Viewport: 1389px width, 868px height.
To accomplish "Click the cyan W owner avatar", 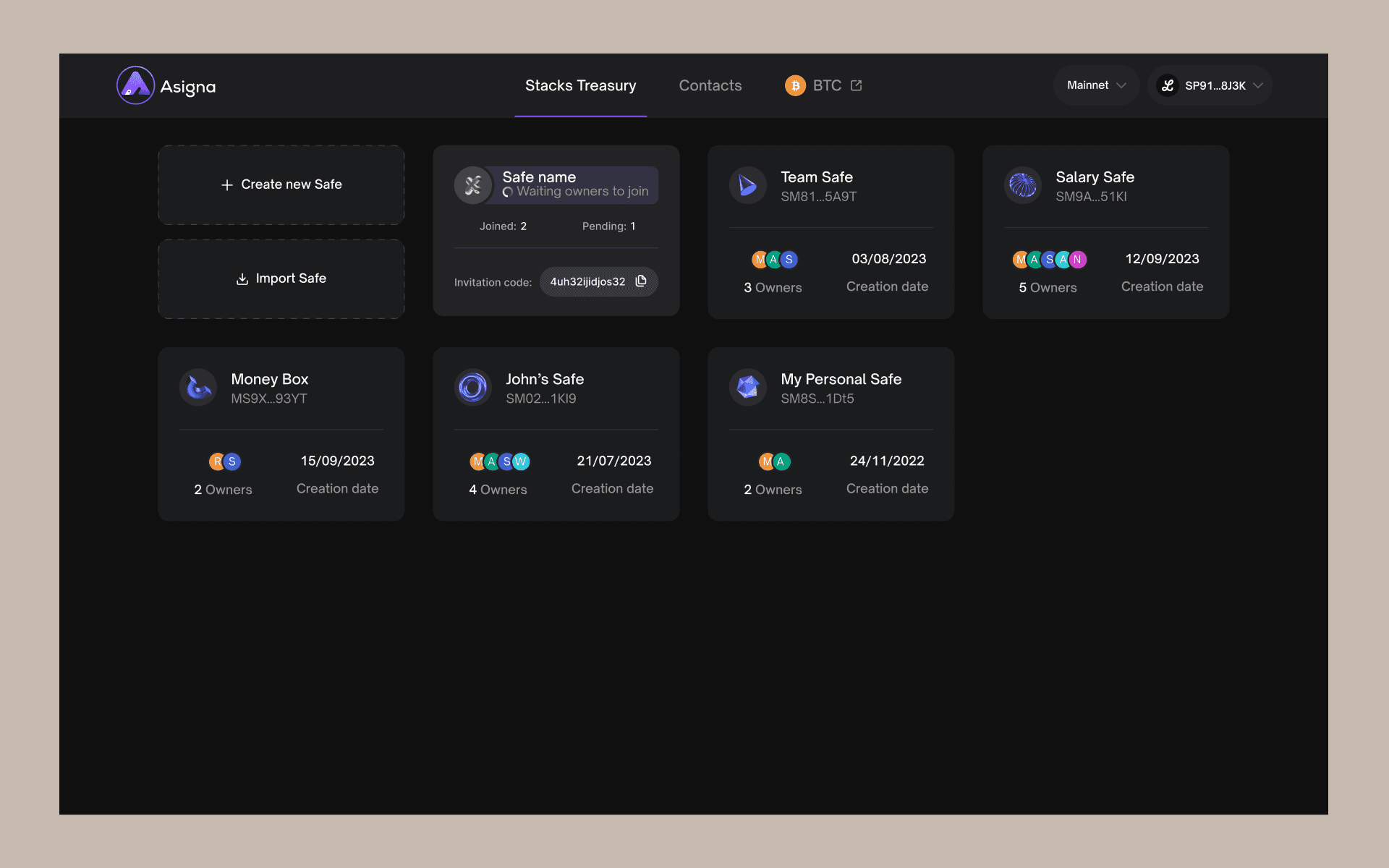I will tap(521, 461).
